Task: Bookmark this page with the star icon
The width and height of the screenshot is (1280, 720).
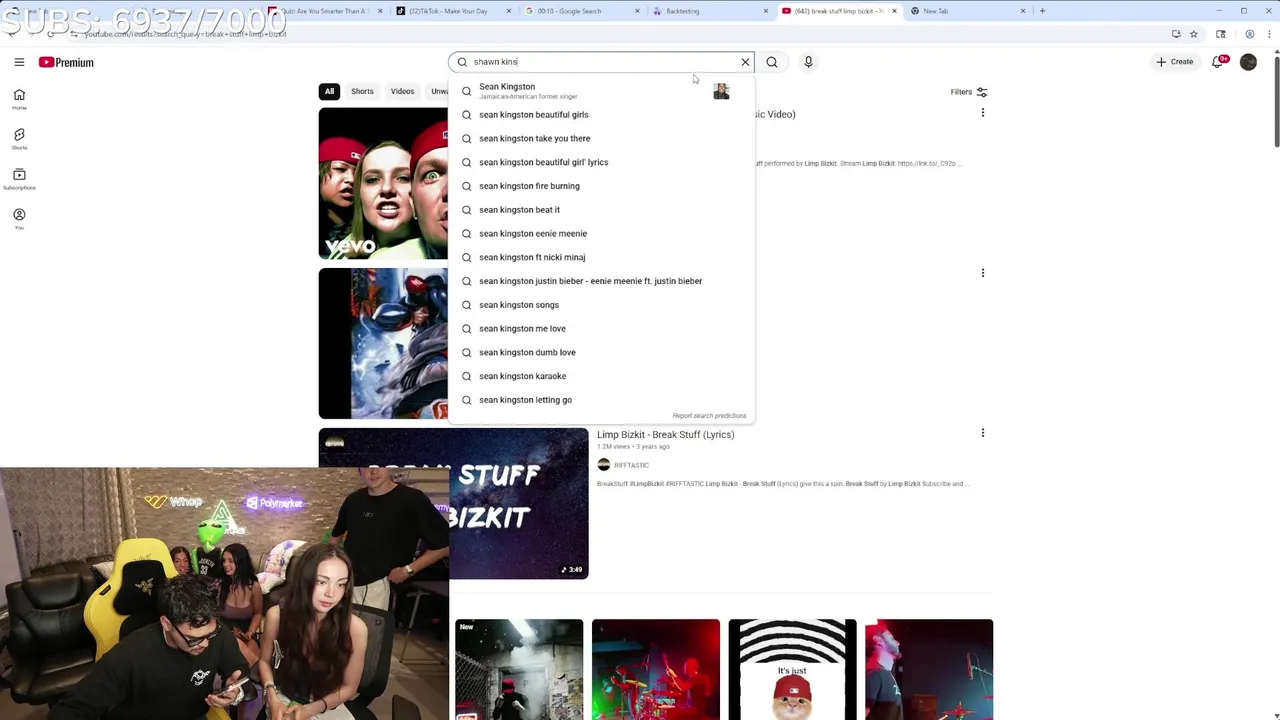Action: pyautogui.click(x=1193, y=34)
